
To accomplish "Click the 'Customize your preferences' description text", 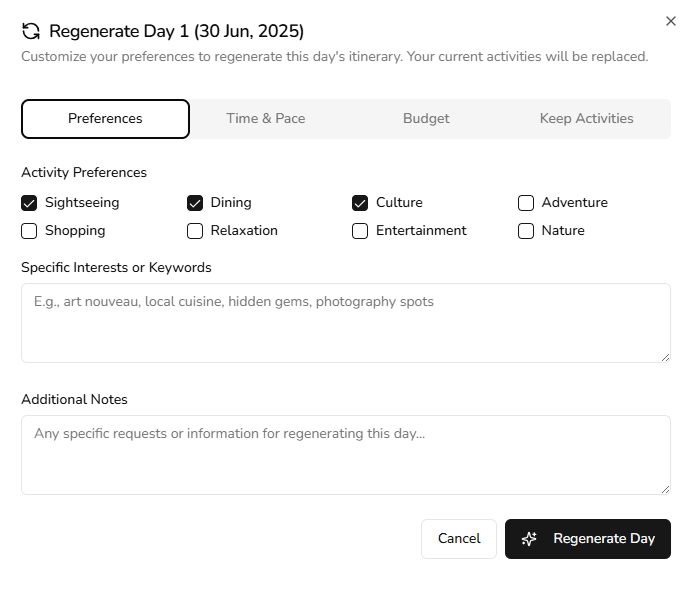I will (x=335, y=57).
